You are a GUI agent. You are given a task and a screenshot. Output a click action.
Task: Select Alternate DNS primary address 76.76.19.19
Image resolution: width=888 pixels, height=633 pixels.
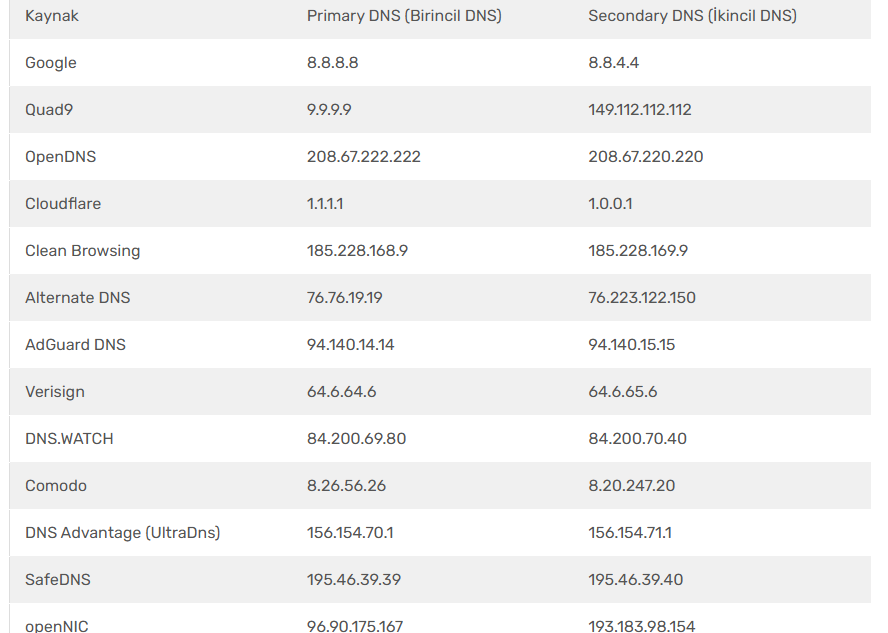click(x=344, y=298)
